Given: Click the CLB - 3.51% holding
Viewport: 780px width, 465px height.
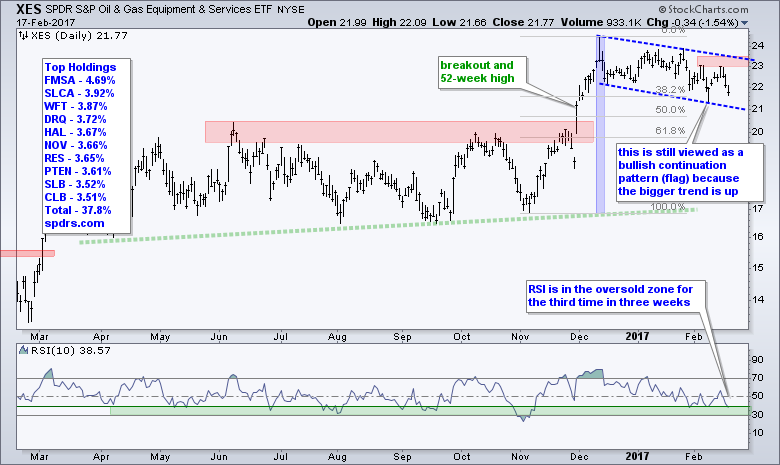Looking at the screenshot, I should point(75,196).
